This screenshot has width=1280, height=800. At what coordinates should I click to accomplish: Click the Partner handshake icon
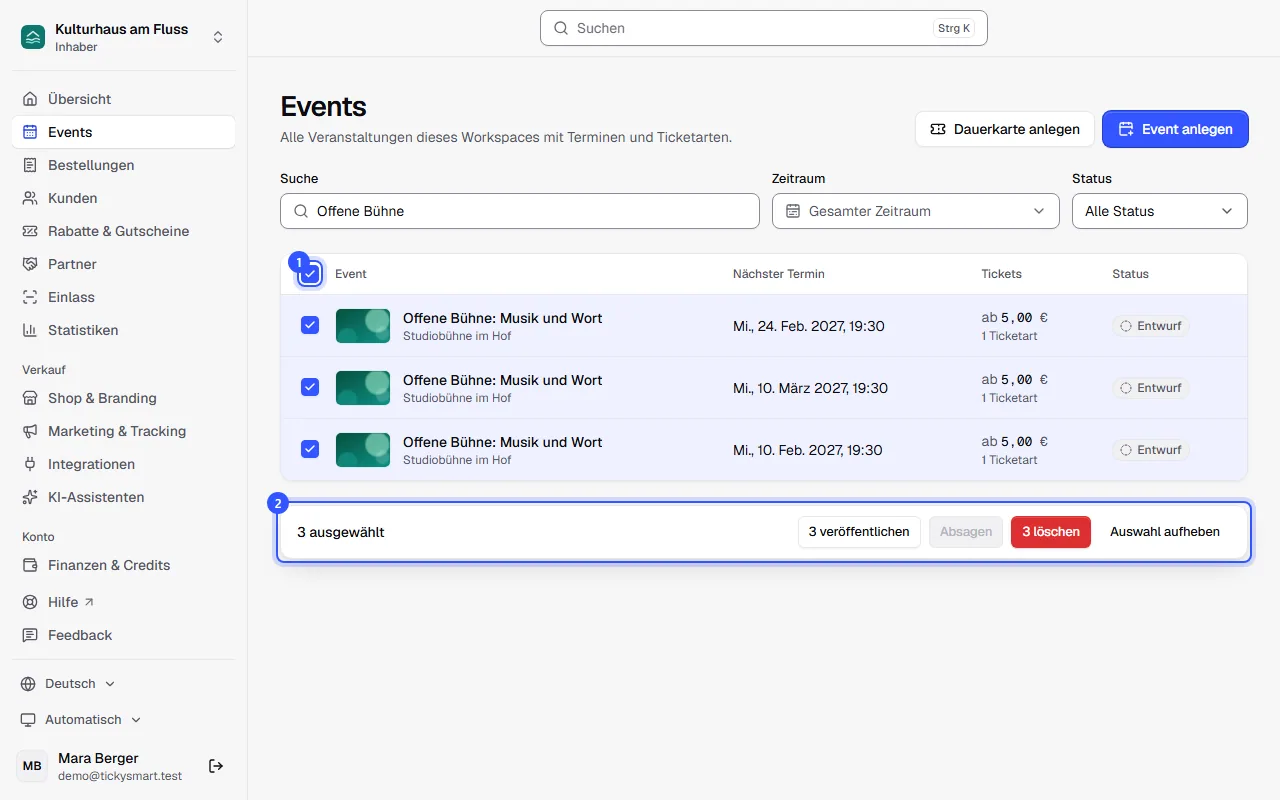30,264
